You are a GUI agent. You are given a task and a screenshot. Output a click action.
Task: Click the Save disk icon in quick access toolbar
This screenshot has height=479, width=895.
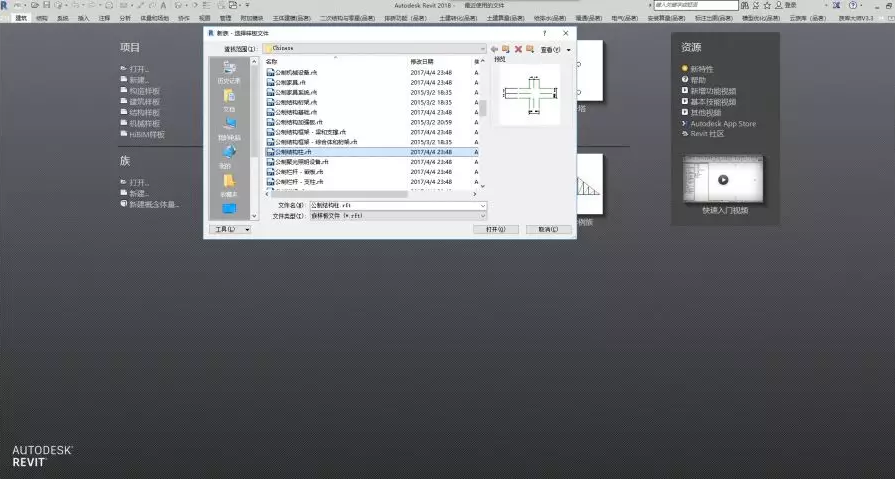(x=47, y=5)
